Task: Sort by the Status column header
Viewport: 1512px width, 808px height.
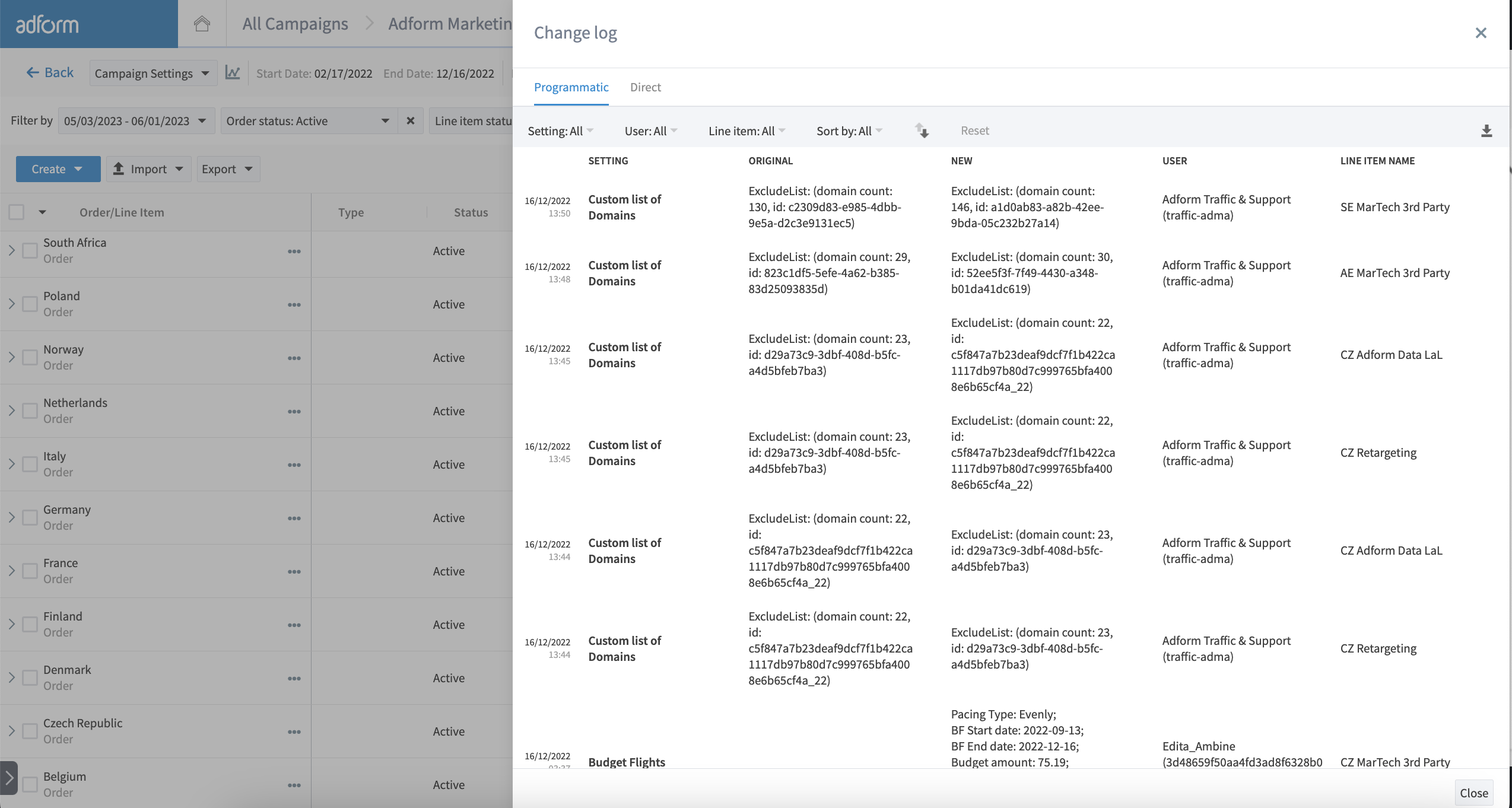Action: [x=471, y=212]
